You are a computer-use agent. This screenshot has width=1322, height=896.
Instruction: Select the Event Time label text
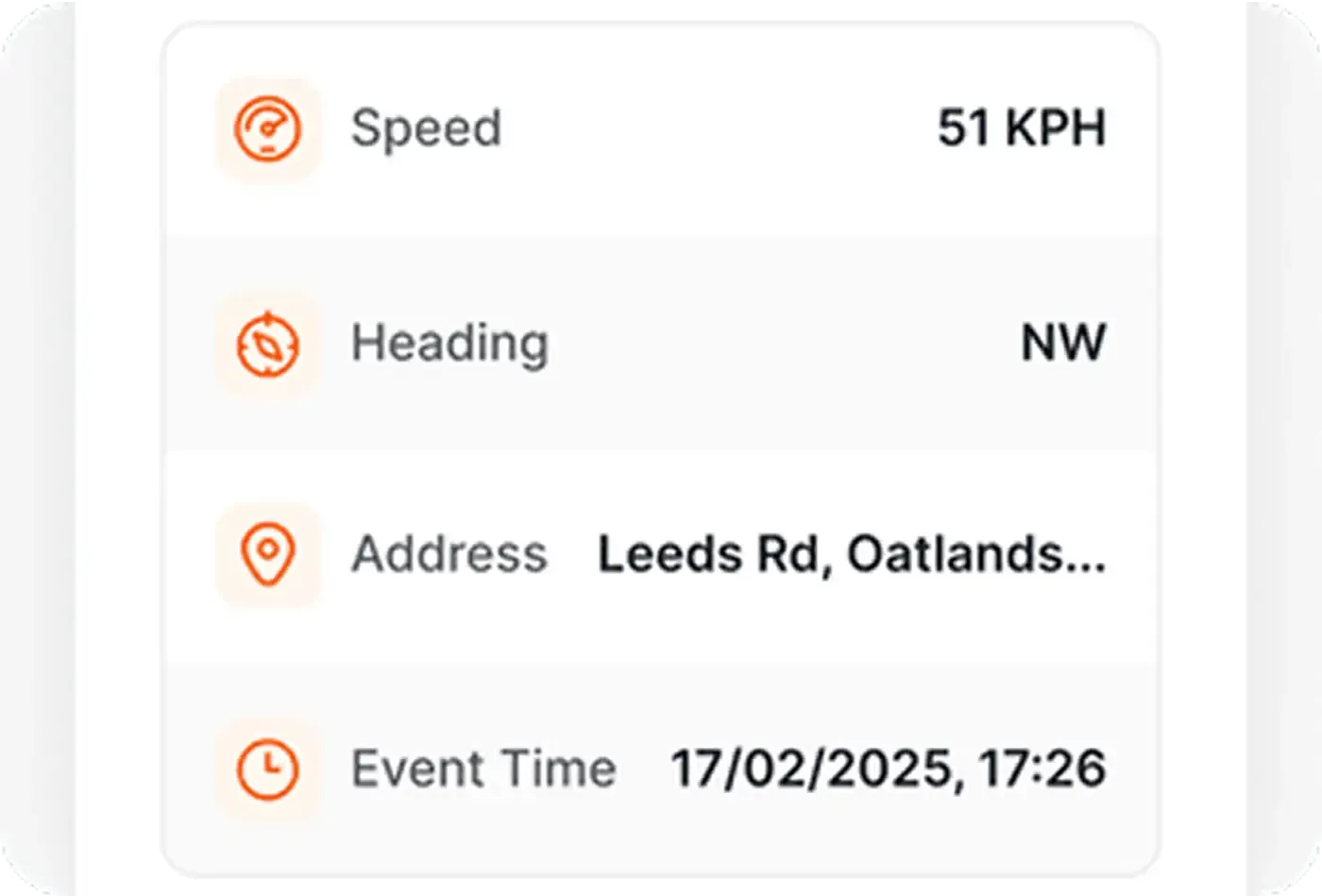[x=483, y=769]
